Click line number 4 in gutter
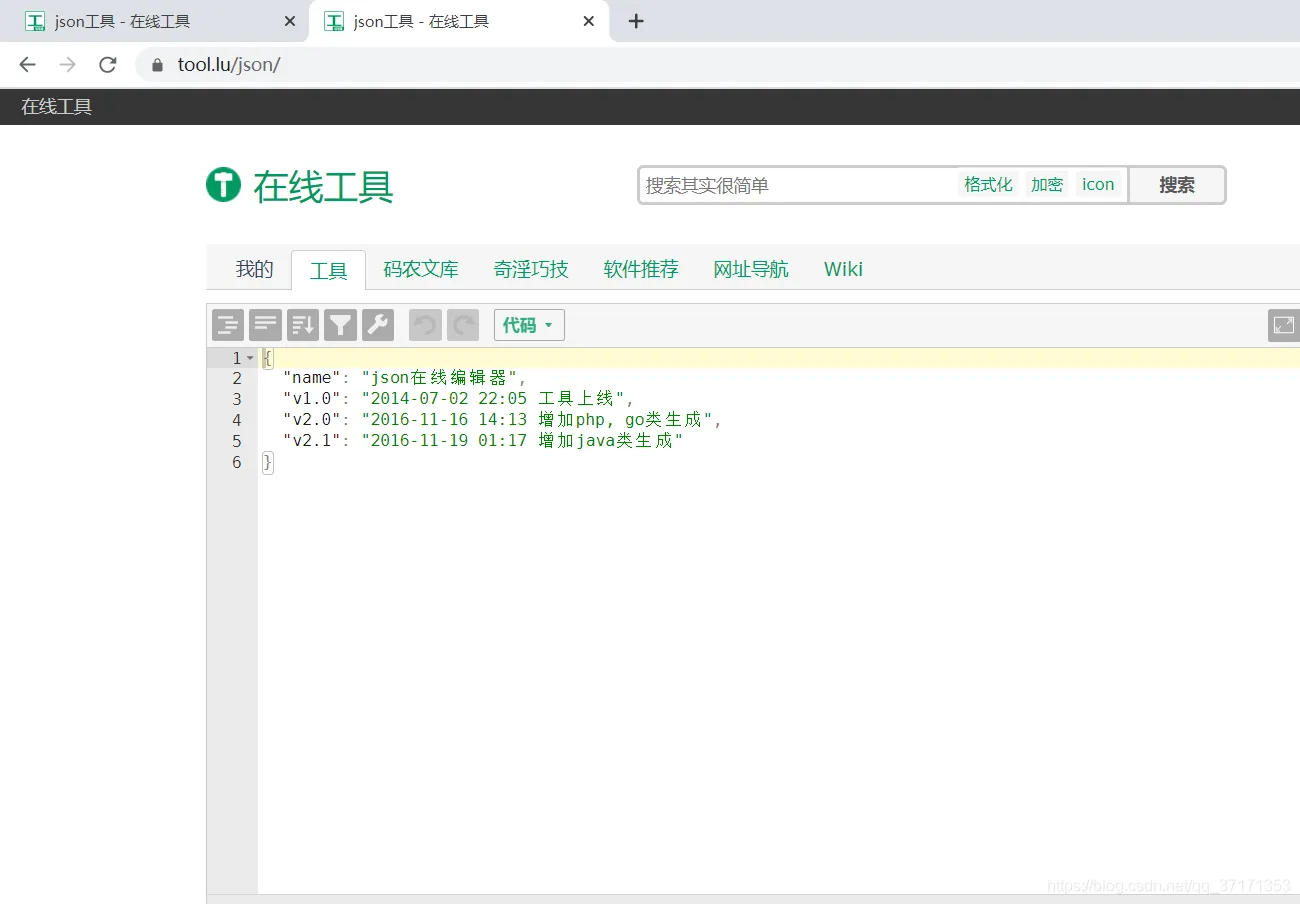Image resolution: width=1300 pixels, height=904 pixels. coord(237,420)
